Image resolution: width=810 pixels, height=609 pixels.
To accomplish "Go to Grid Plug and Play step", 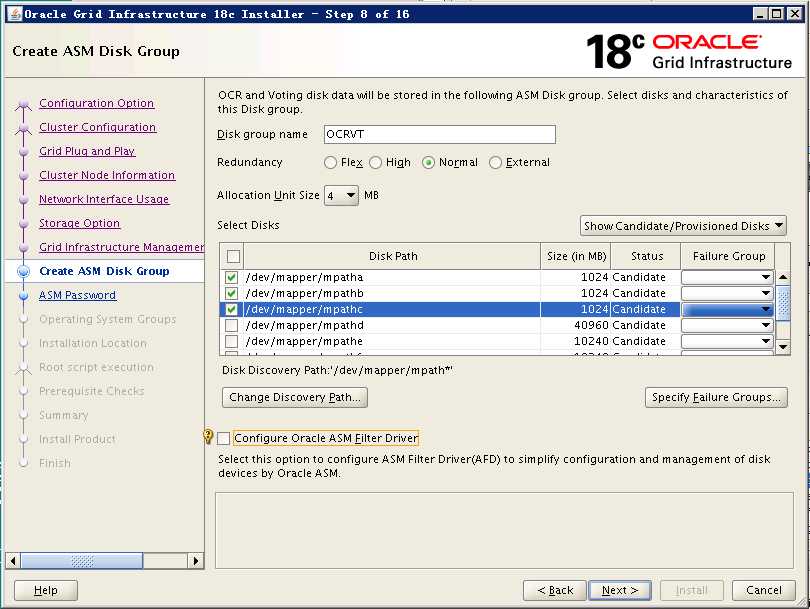I will 87,151.
